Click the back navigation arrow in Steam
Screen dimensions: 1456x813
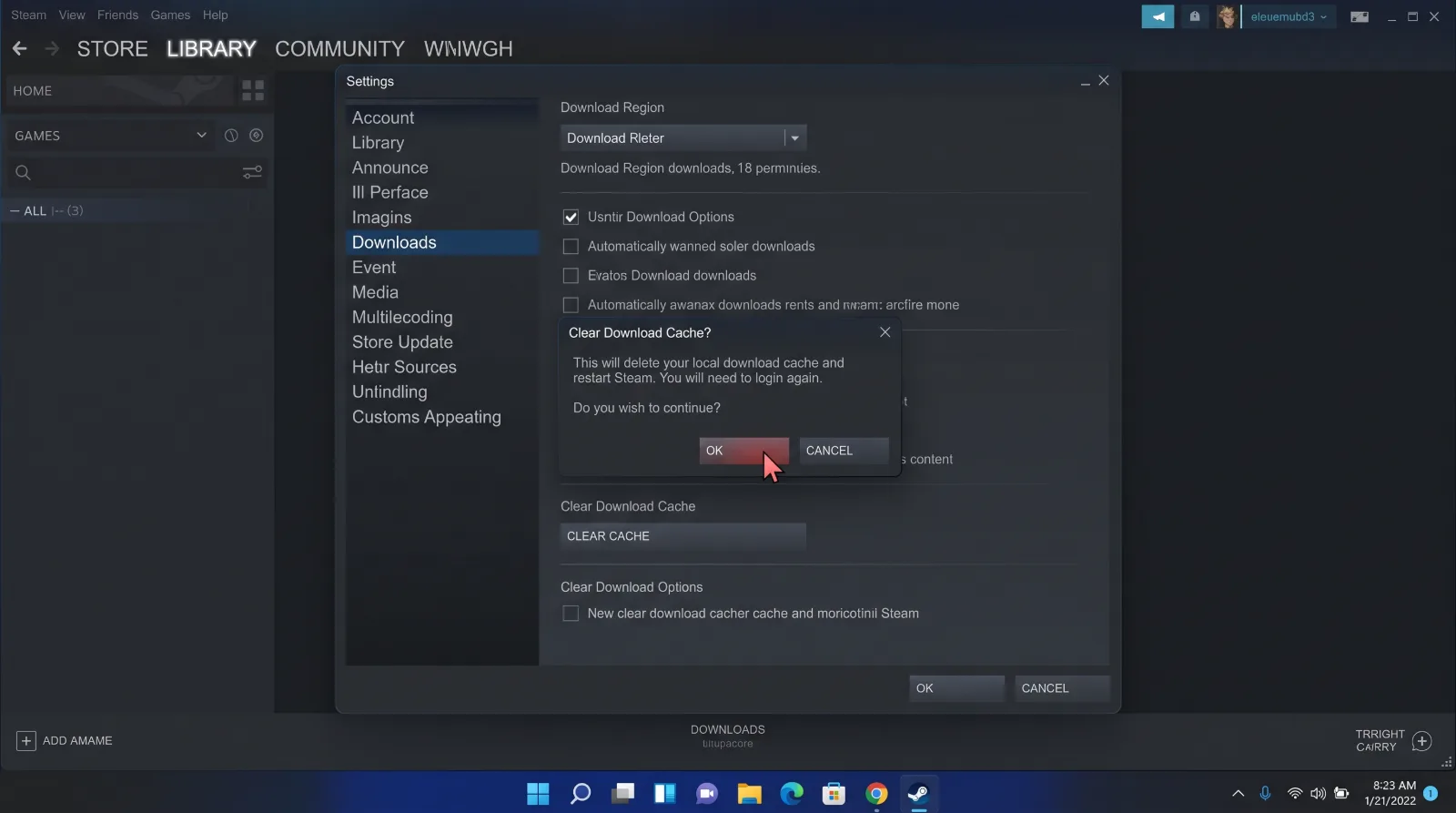click(x=20, y=48)
